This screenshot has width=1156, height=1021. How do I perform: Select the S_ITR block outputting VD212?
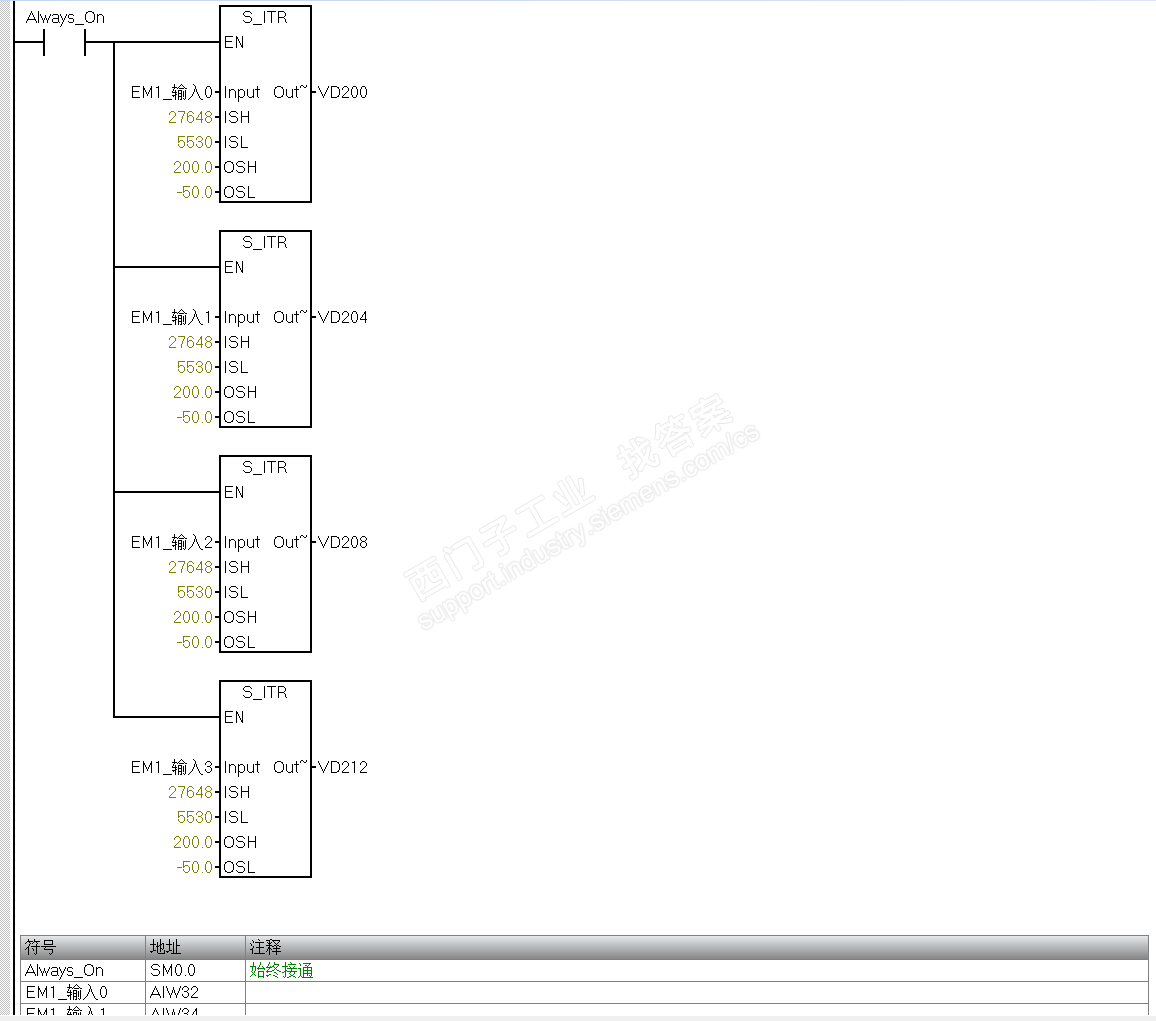point(265,778)
